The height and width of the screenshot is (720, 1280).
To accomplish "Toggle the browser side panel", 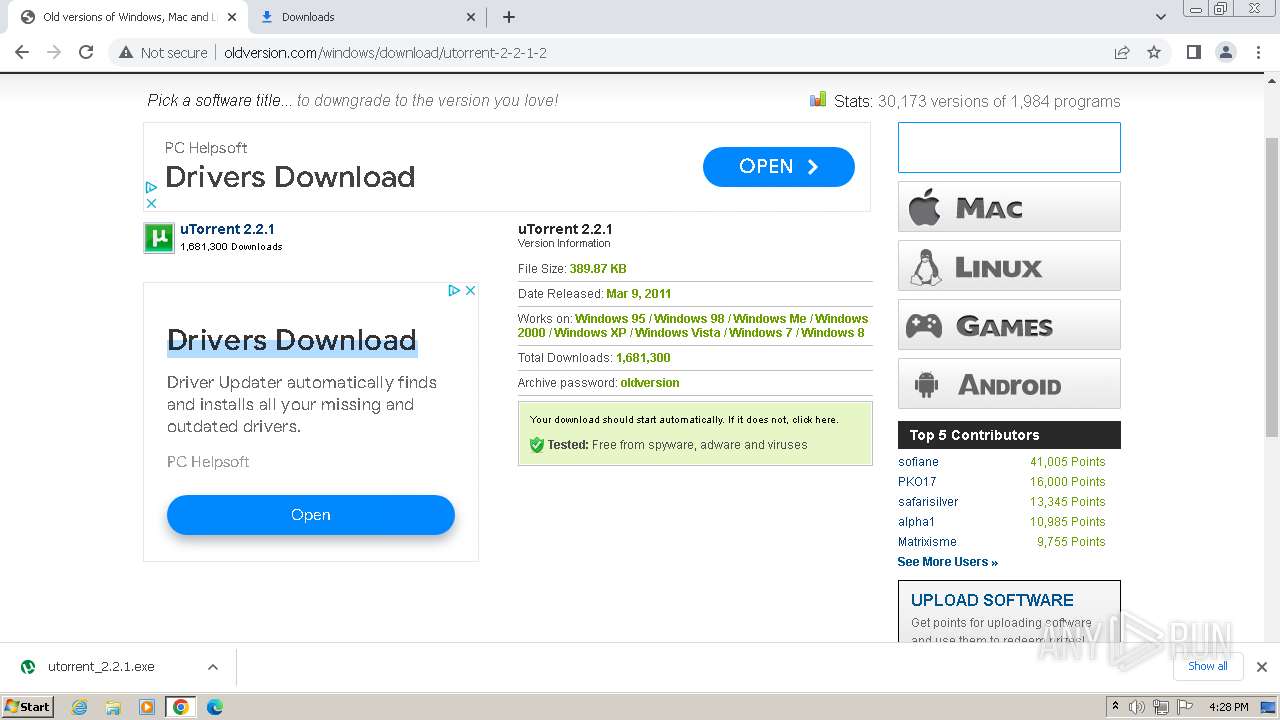I will point(1193,53).
